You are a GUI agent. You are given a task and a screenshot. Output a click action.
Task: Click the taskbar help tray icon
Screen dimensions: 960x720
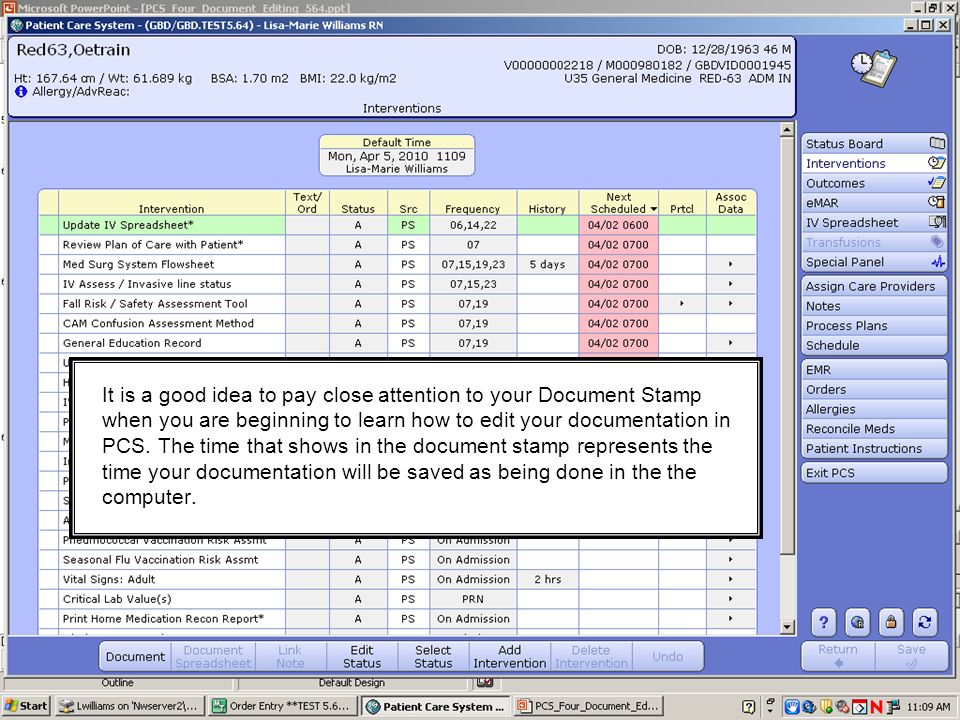point(748,707)
